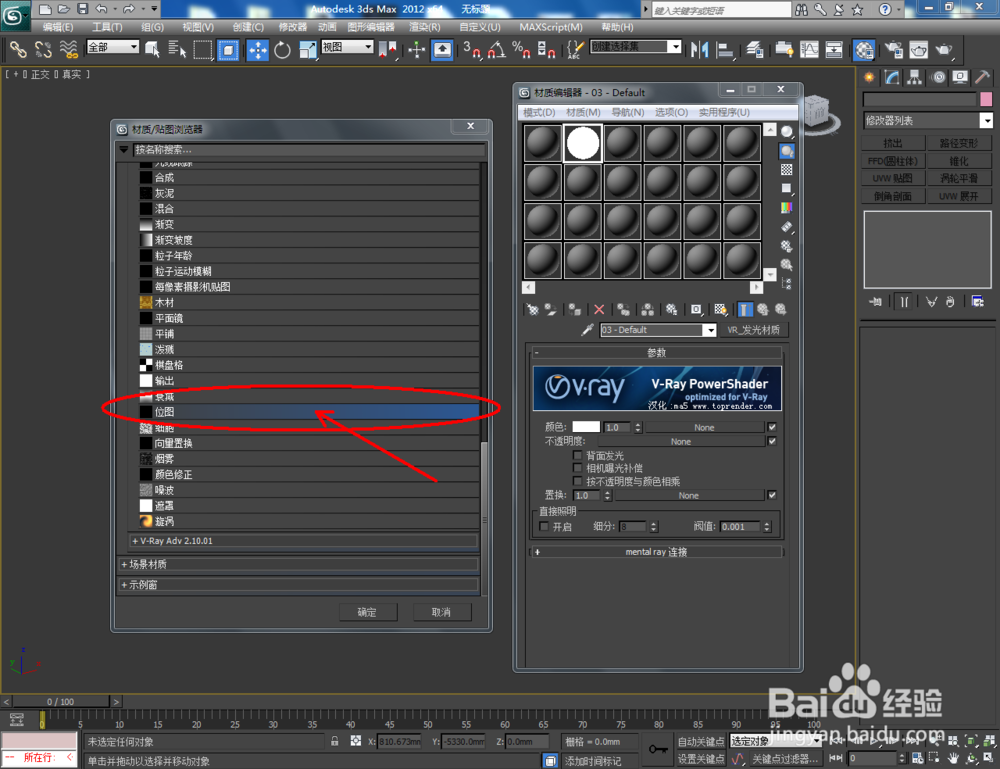Open the Create panel star icon

coord(869,77)
